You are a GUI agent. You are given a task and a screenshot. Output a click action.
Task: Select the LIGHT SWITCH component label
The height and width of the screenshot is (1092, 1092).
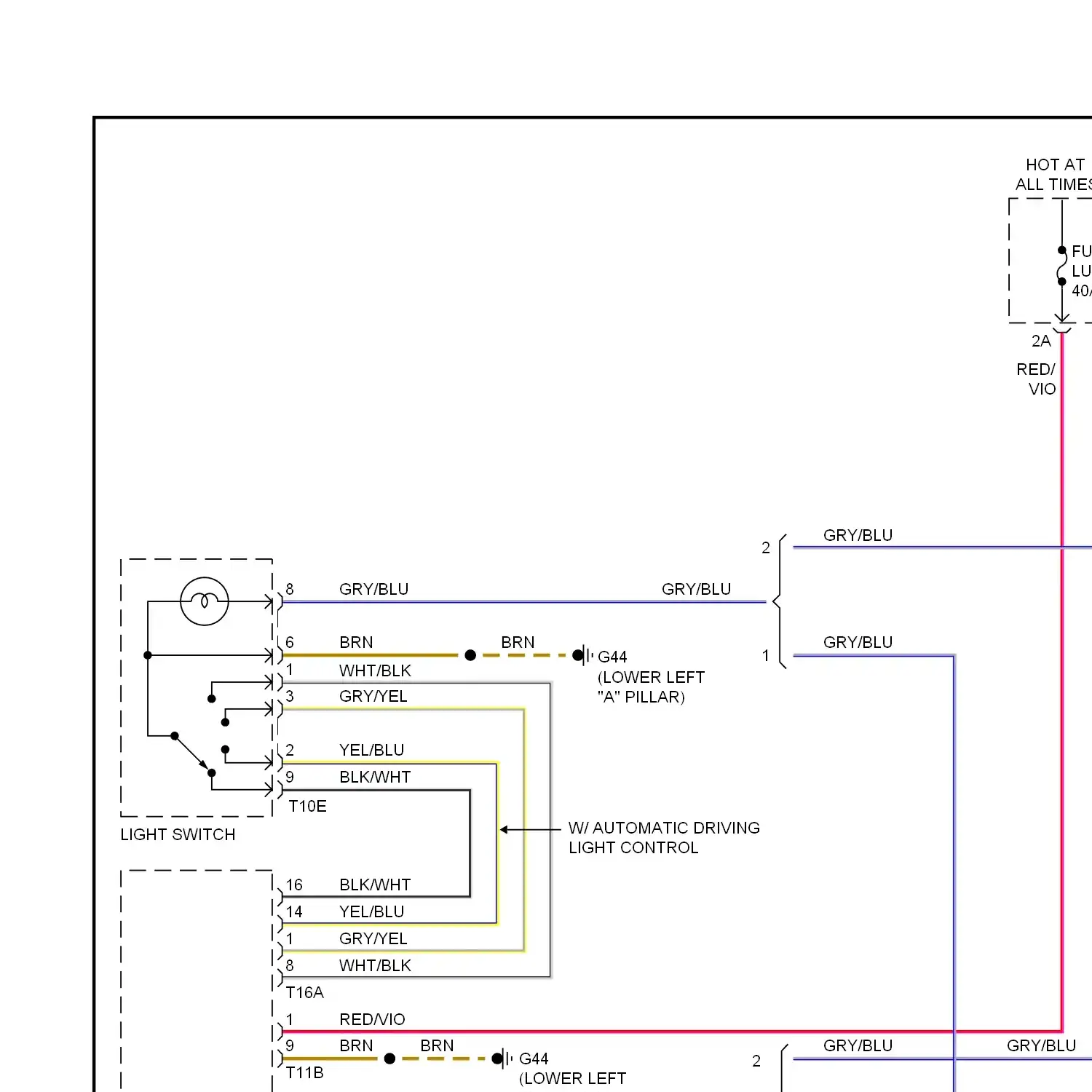pyautogui.click(x=178, y=834)
